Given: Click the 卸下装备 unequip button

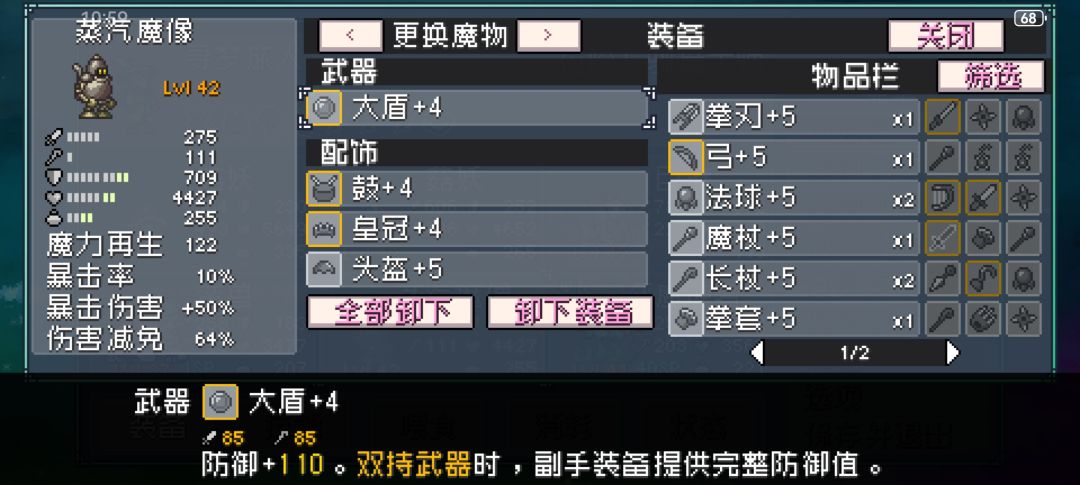Looking at the screenshot, I should pos(570,312).
